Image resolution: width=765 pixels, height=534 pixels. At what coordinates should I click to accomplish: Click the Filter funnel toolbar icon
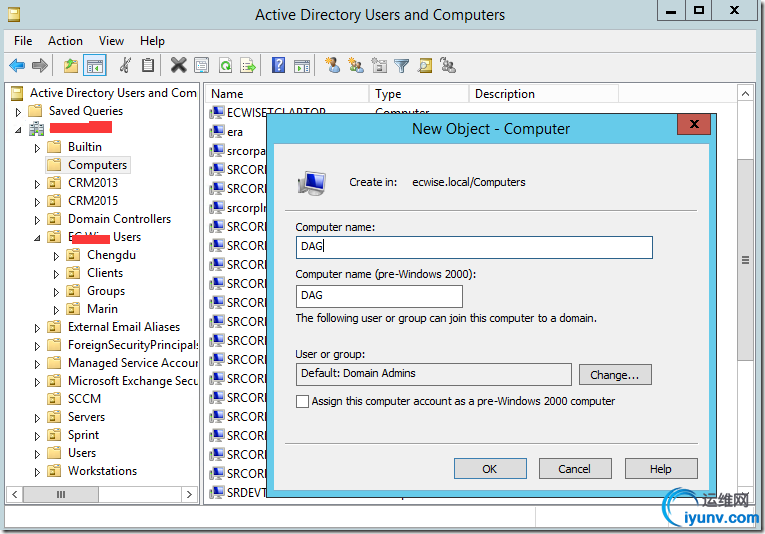402,65
